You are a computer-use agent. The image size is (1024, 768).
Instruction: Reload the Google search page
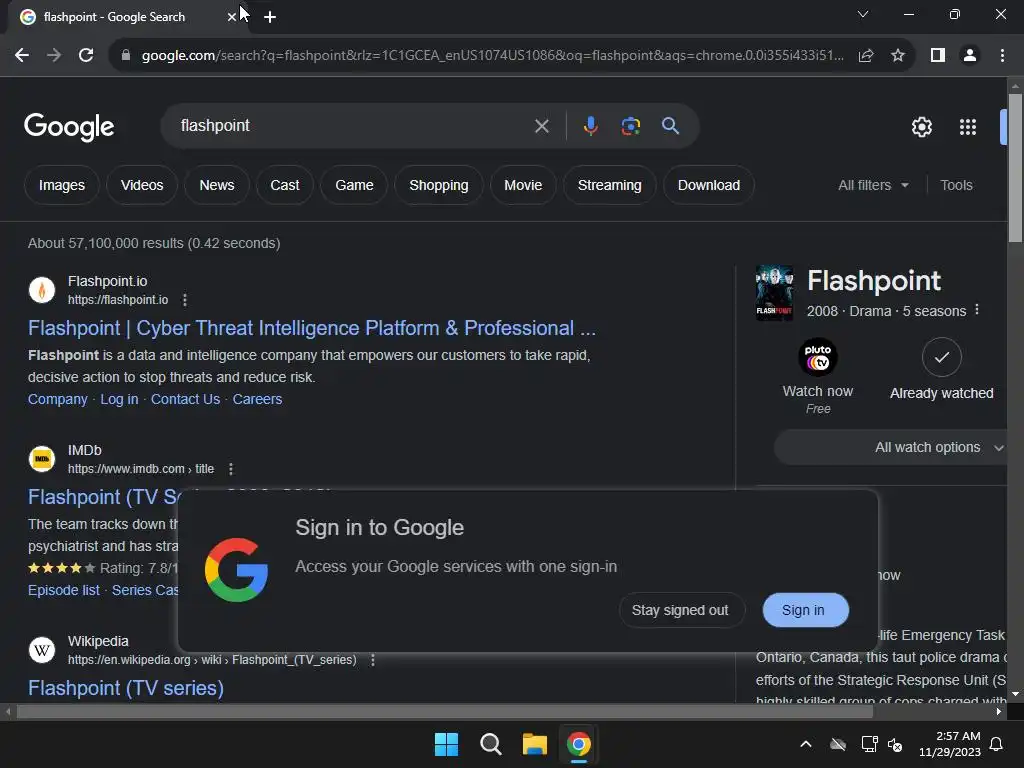click(86, 56)
